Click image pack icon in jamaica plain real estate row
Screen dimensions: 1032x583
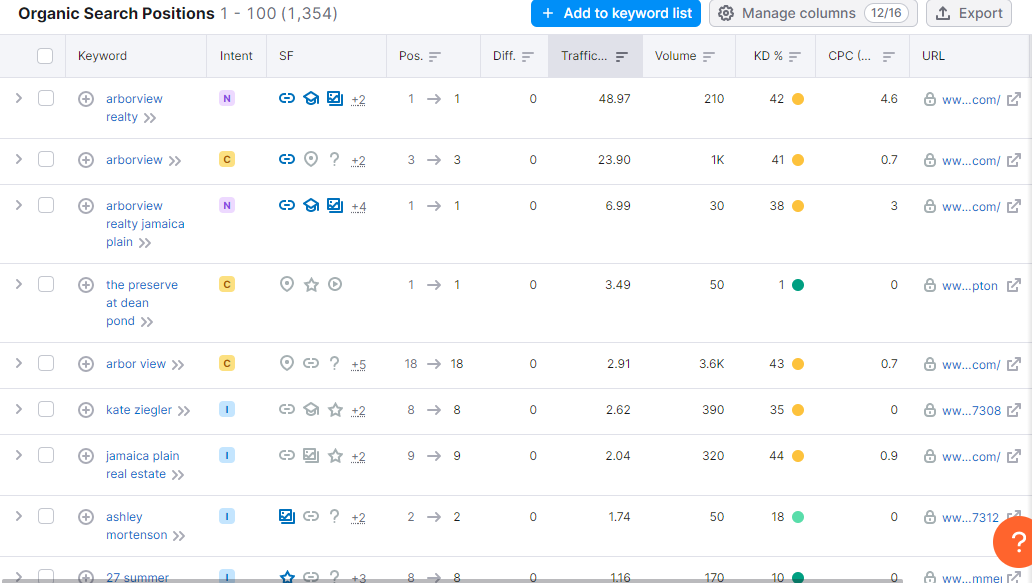pos(311,455)
